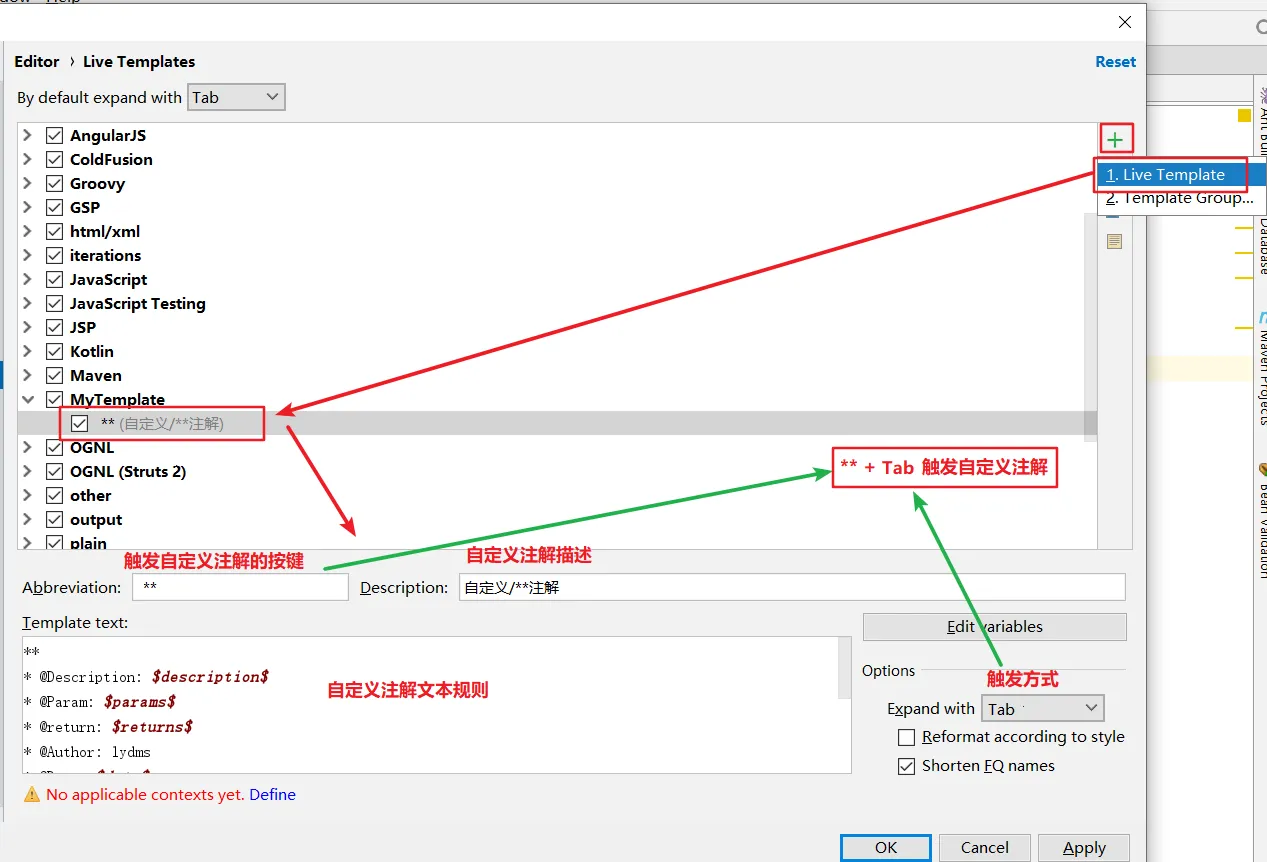The height and width of the screenshot is (862, 1267).
Task: Select the Groovy tree row label
Action: (97, 183)
